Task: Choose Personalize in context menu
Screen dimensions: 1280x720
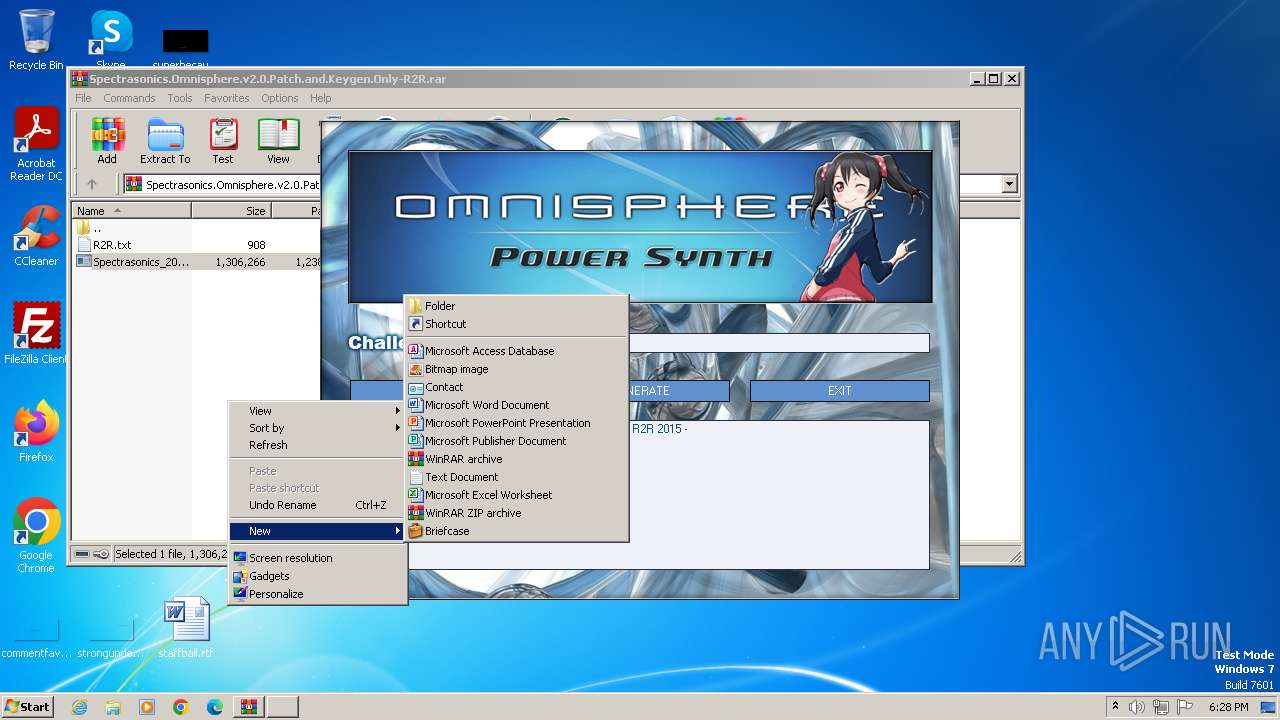Action: point(317,594)
